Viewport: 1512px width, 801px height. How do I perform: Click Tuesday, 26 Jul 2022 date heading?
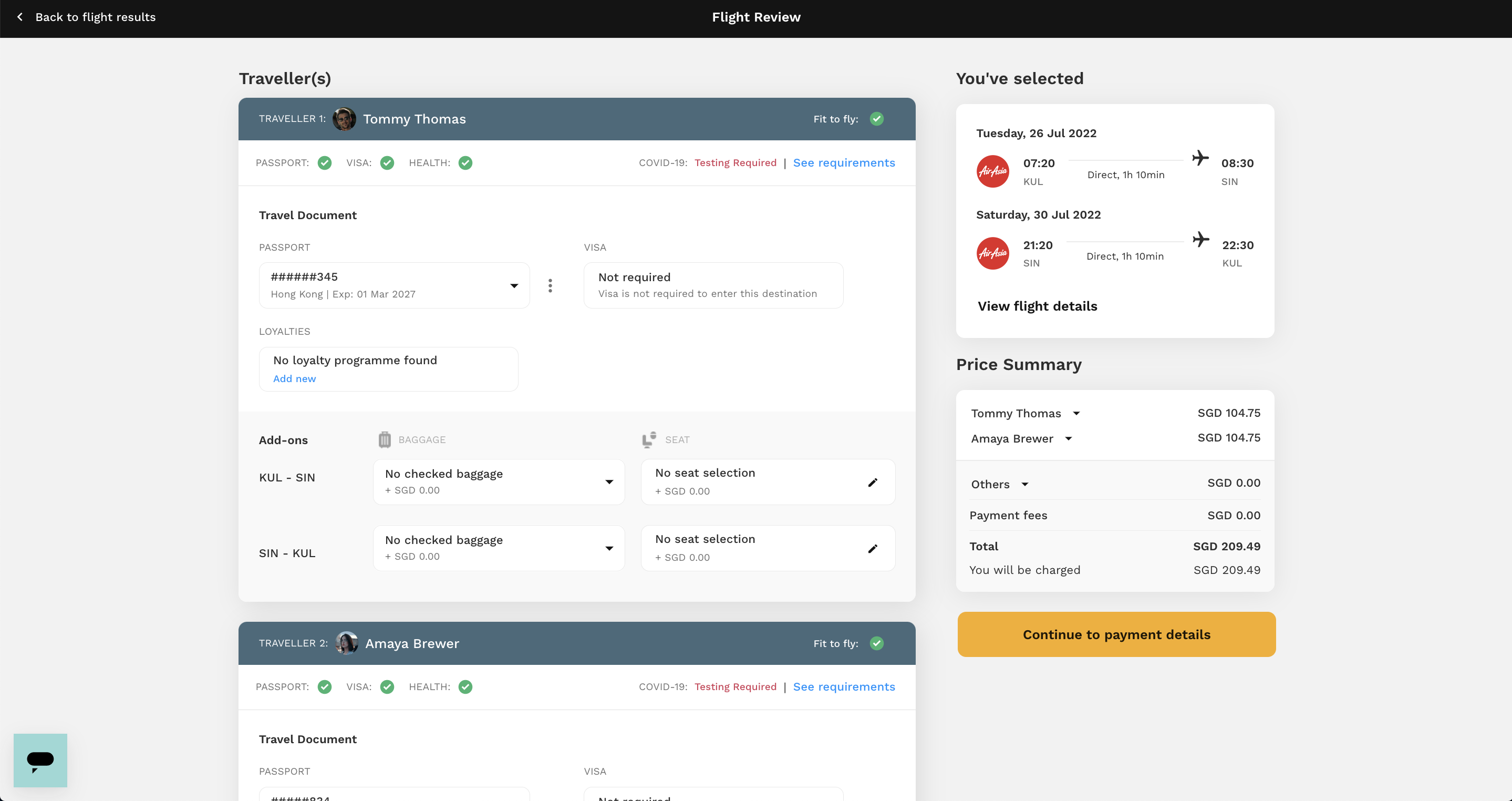tap(1036, 133)
